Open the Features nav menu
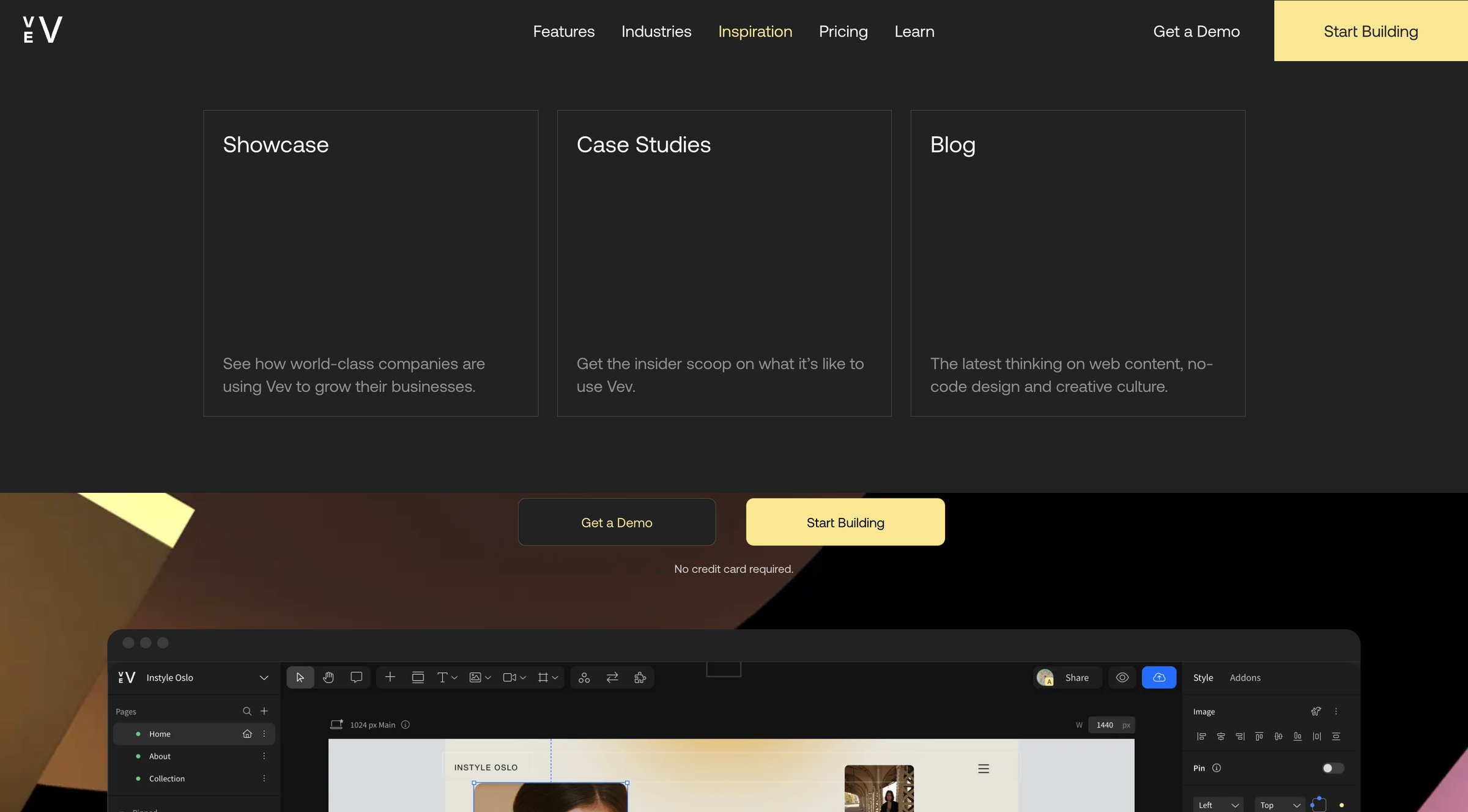1468x812 pixels. click(x=563, y=31)
